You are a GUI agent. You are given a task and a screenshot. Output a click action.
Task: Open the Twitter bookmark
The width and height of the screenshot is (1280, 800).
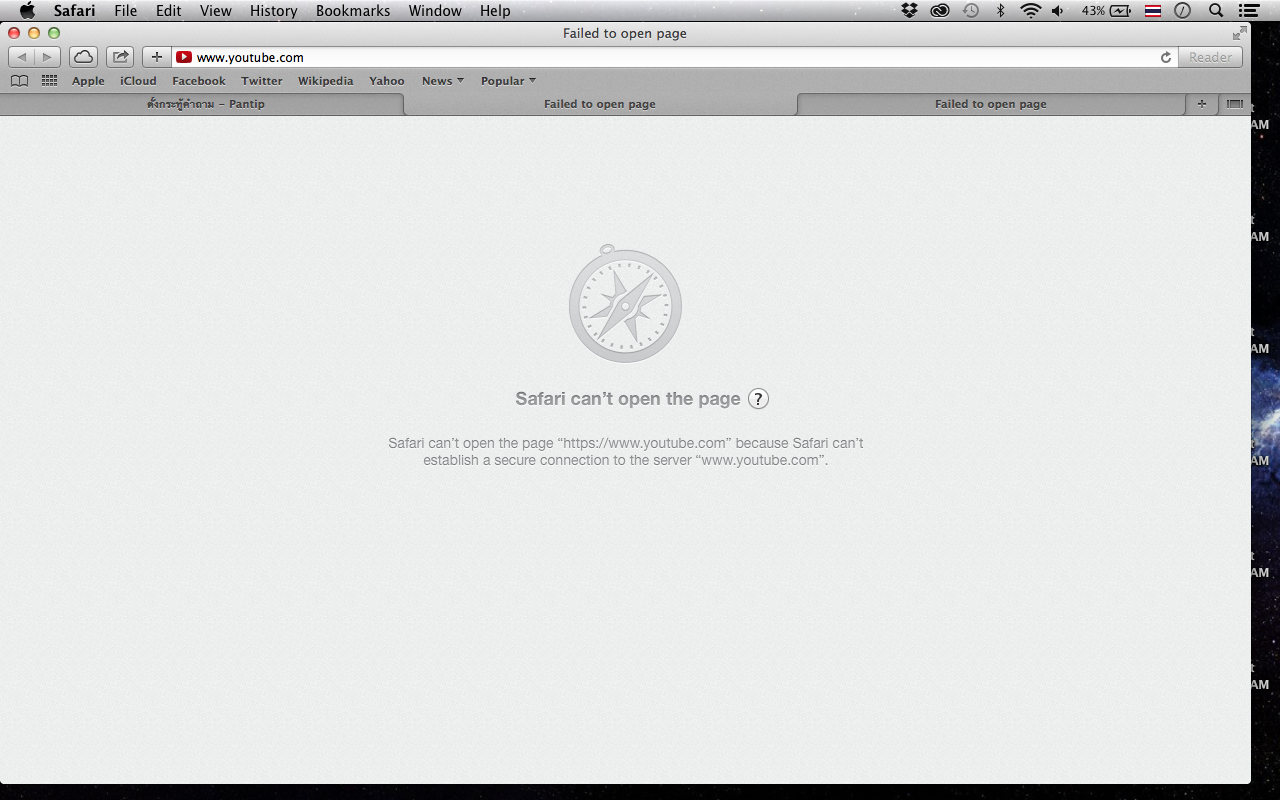(262, 81)
